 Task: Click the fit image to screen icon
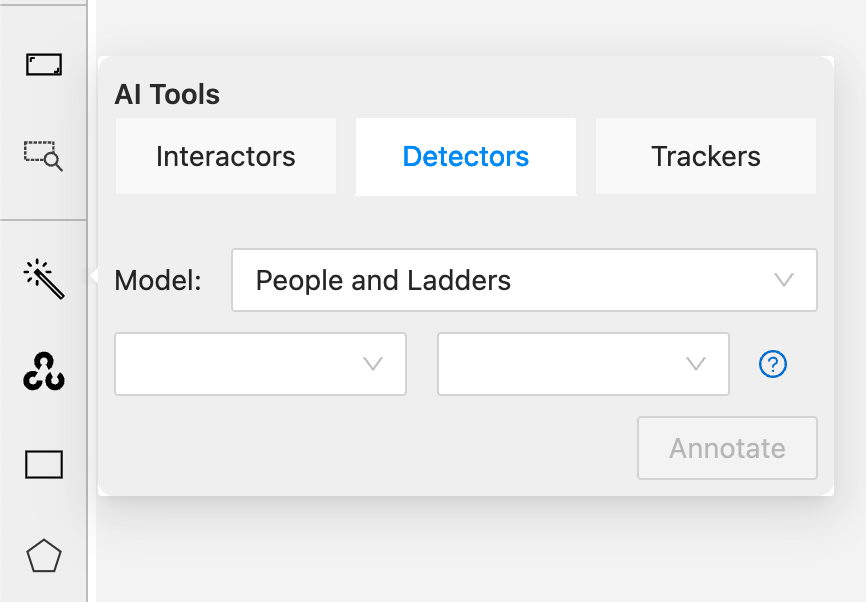click(x=44, y=65)
